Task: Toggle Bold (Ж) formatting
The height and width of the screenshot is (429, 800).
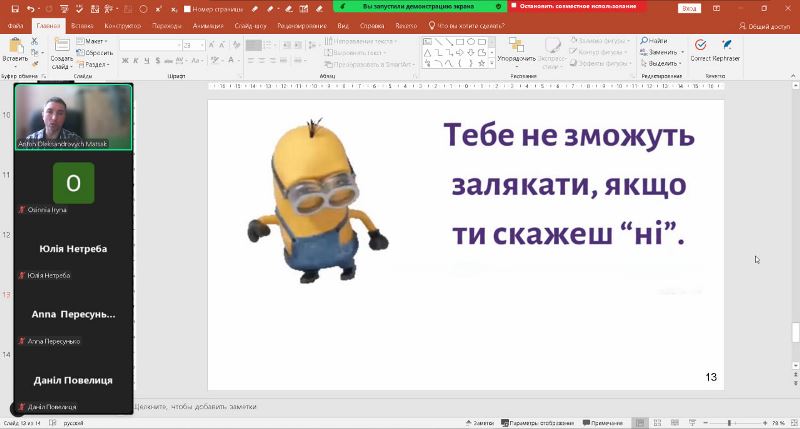Action: pos(125,61)
